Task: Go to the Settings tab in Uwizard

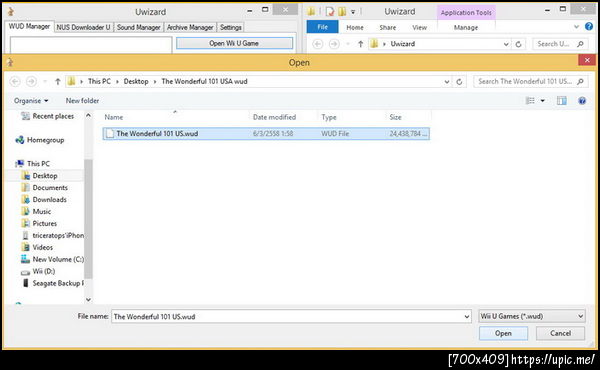Action: coord(231,27)
